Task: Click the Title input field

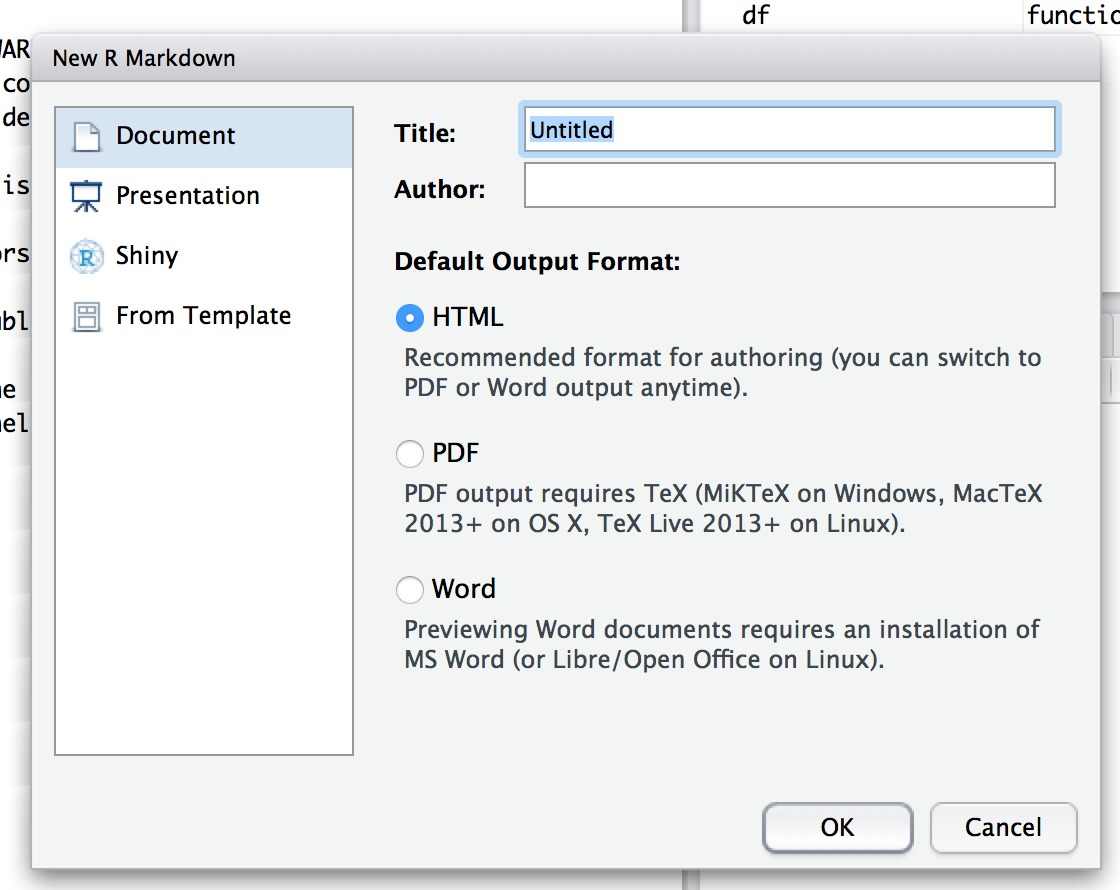Action: click(x=789, y=129)
